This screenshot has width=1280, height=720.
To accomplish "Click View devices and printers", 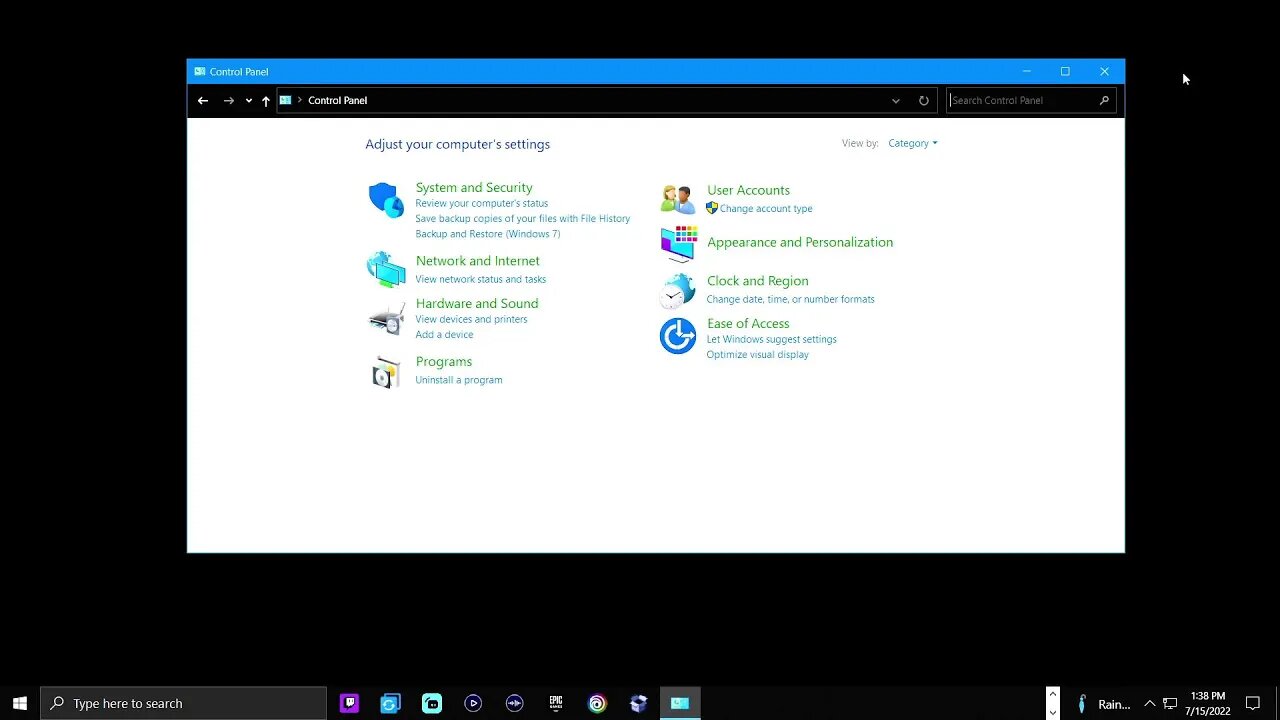I will (x=472, y=319).
